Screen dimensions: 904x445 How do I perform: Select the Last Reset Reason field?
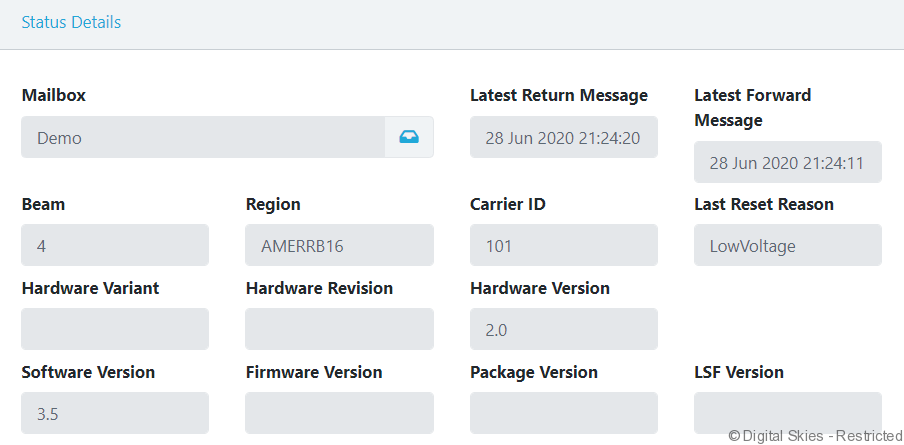[787, 245]
